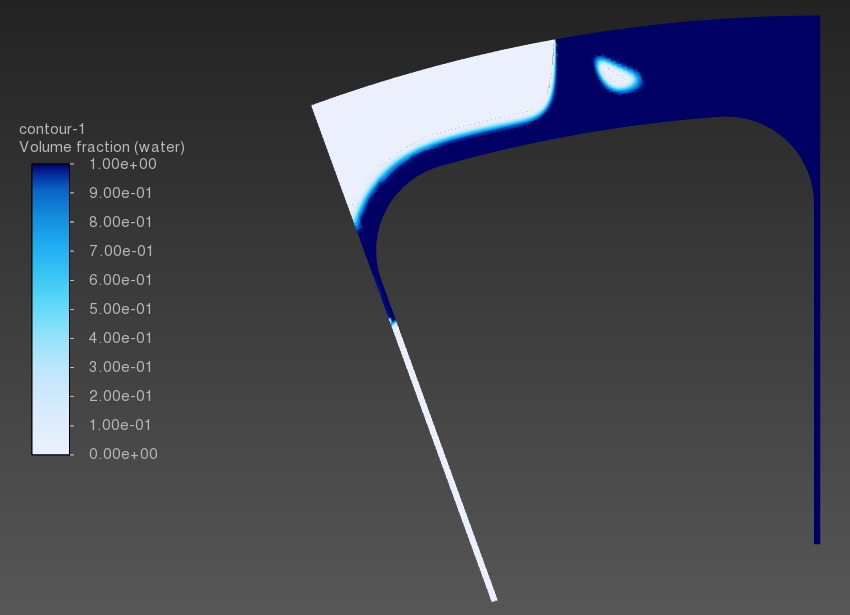Select the 2.00e-01 legend value
This screenshot has width=850, height=615.
(x=121, y=396)
